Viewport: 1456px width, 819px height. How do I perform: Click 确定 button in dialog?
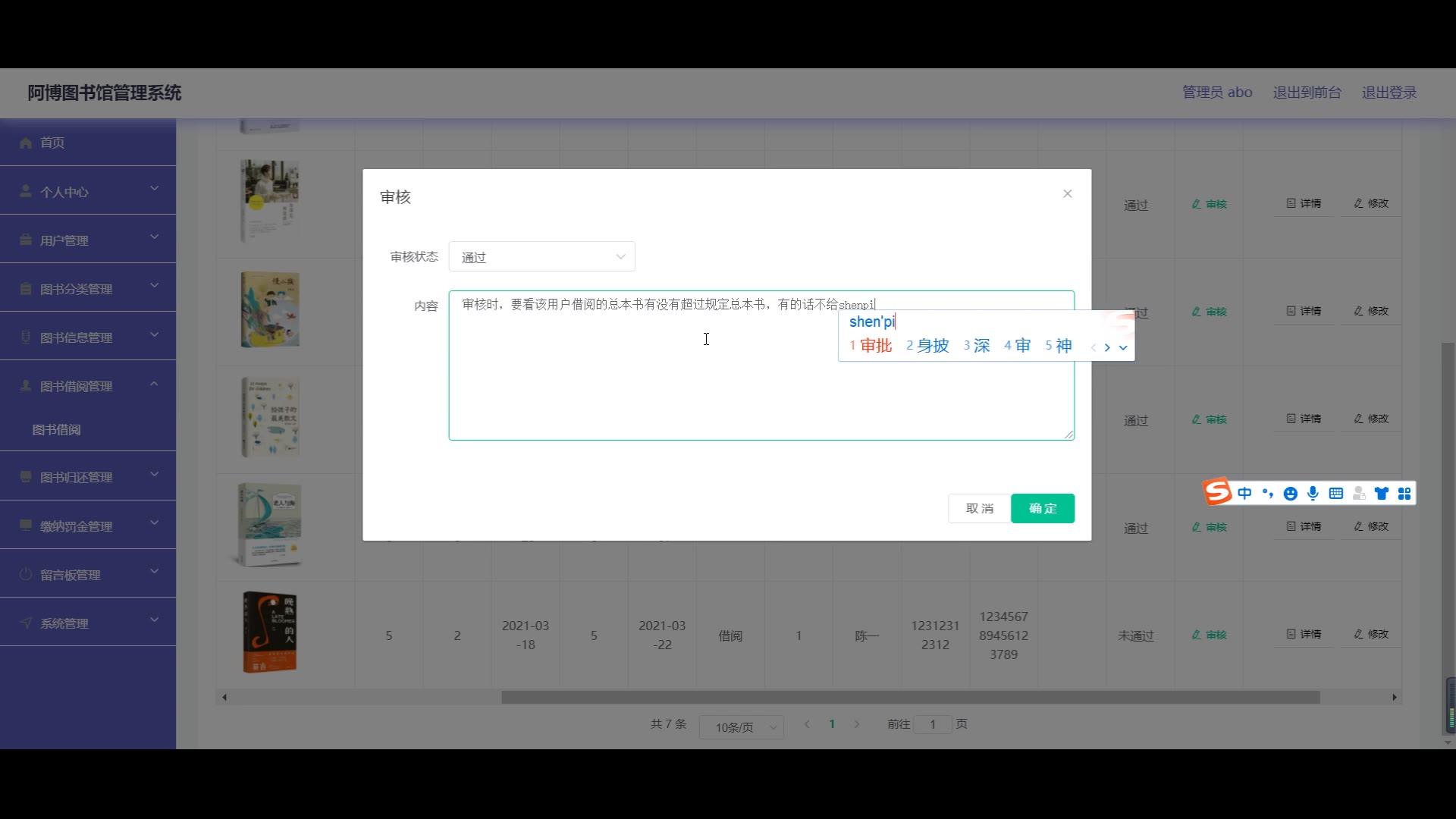(x=1042, y=508)
